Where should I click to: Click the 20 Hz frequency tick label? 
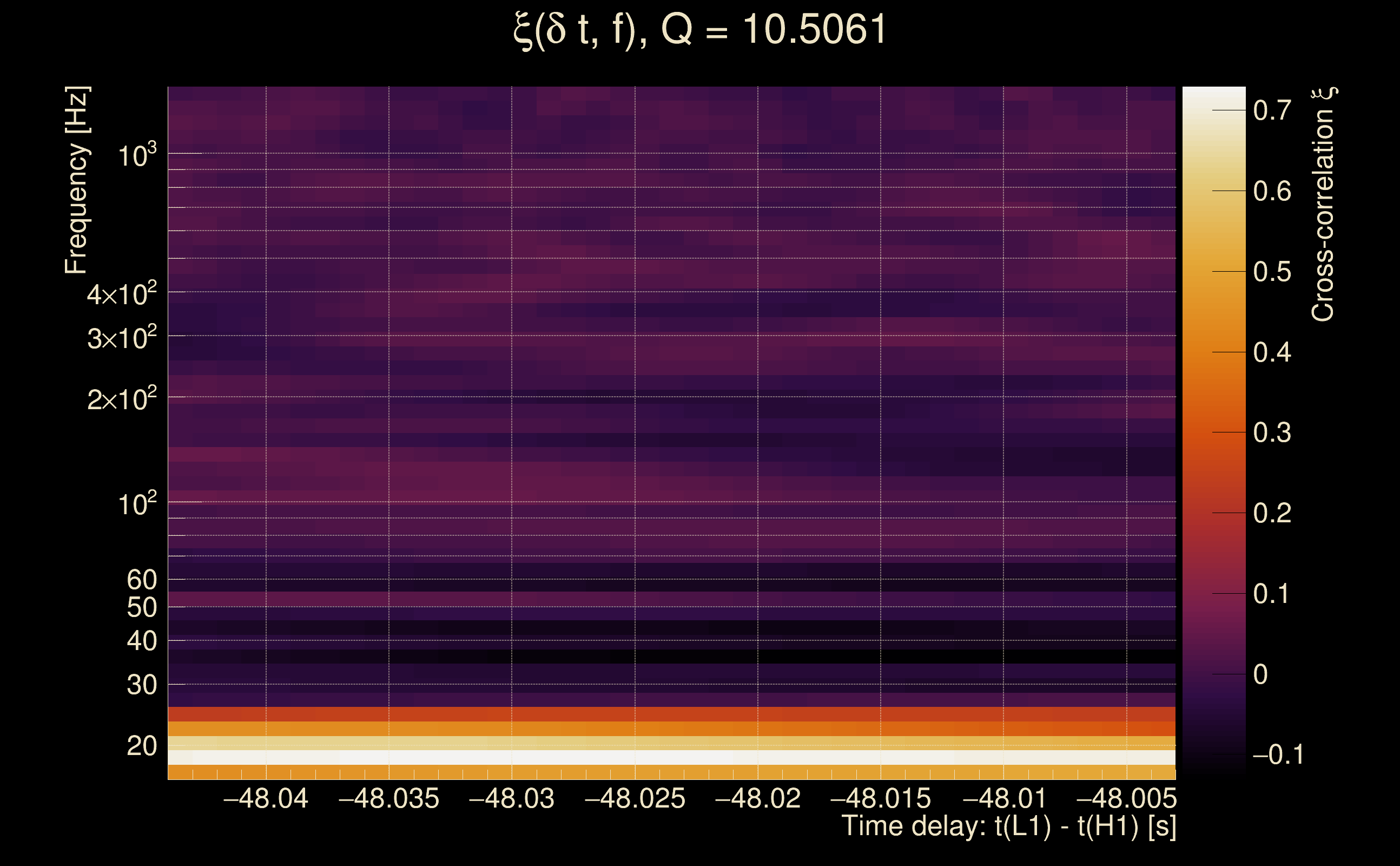141,746
